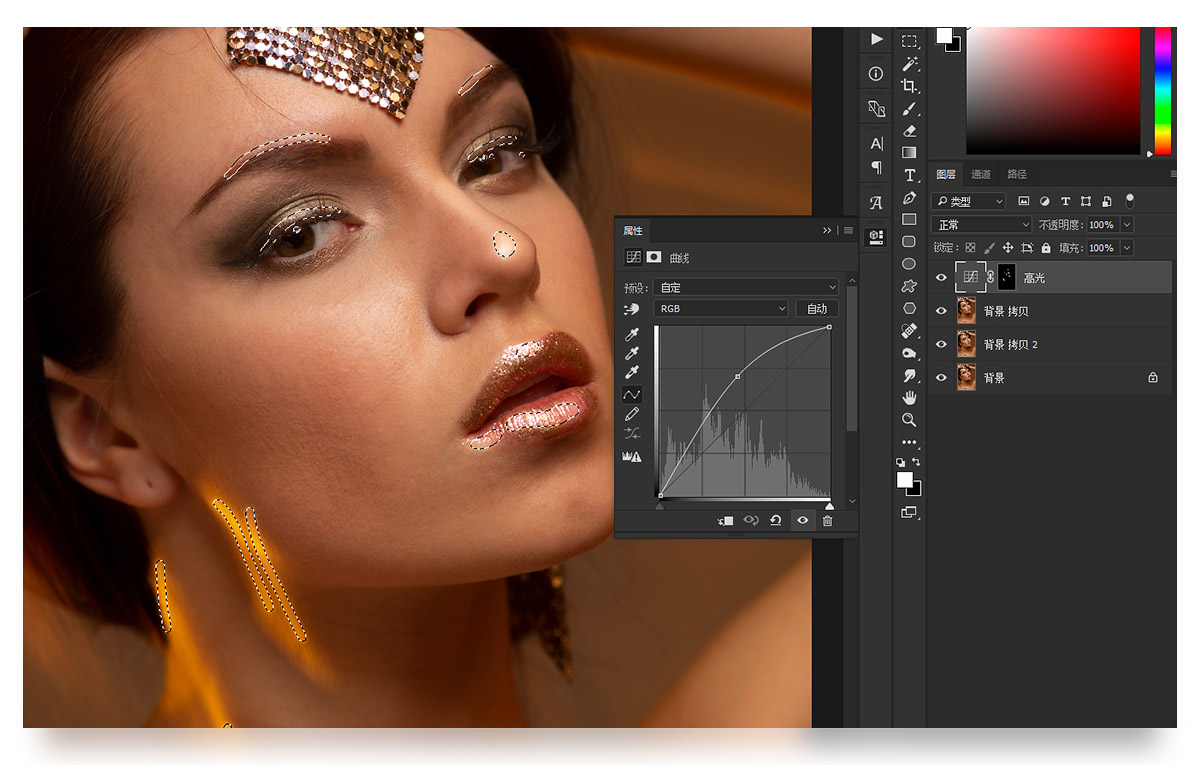Choose pencil draw curve mode
Viewport: 1200px width, 765px height.
632,414
